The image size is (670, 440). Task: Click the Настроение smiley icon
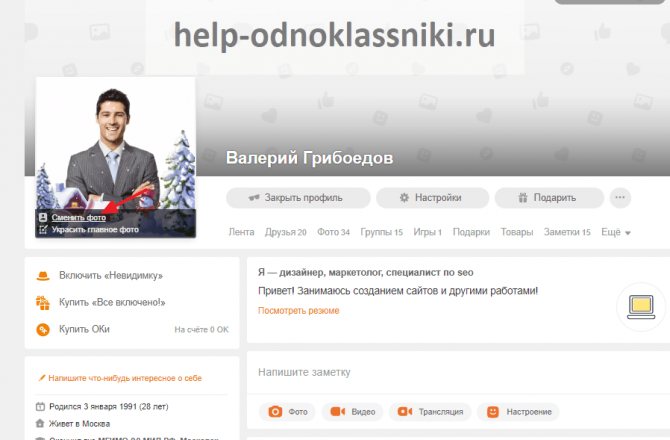point(493,412)
